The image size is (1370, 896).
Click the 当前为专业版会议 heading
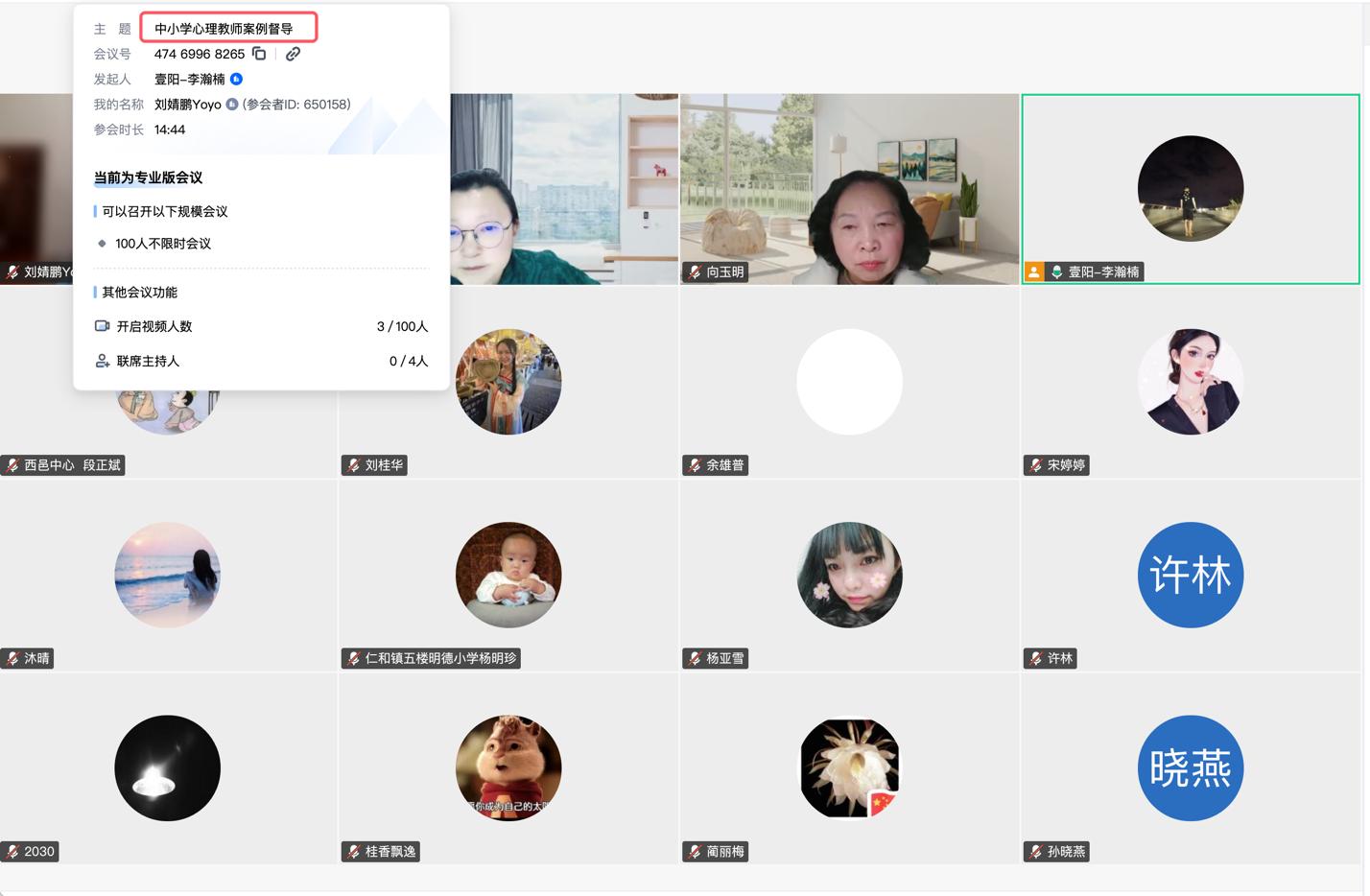tap(148, 177)
